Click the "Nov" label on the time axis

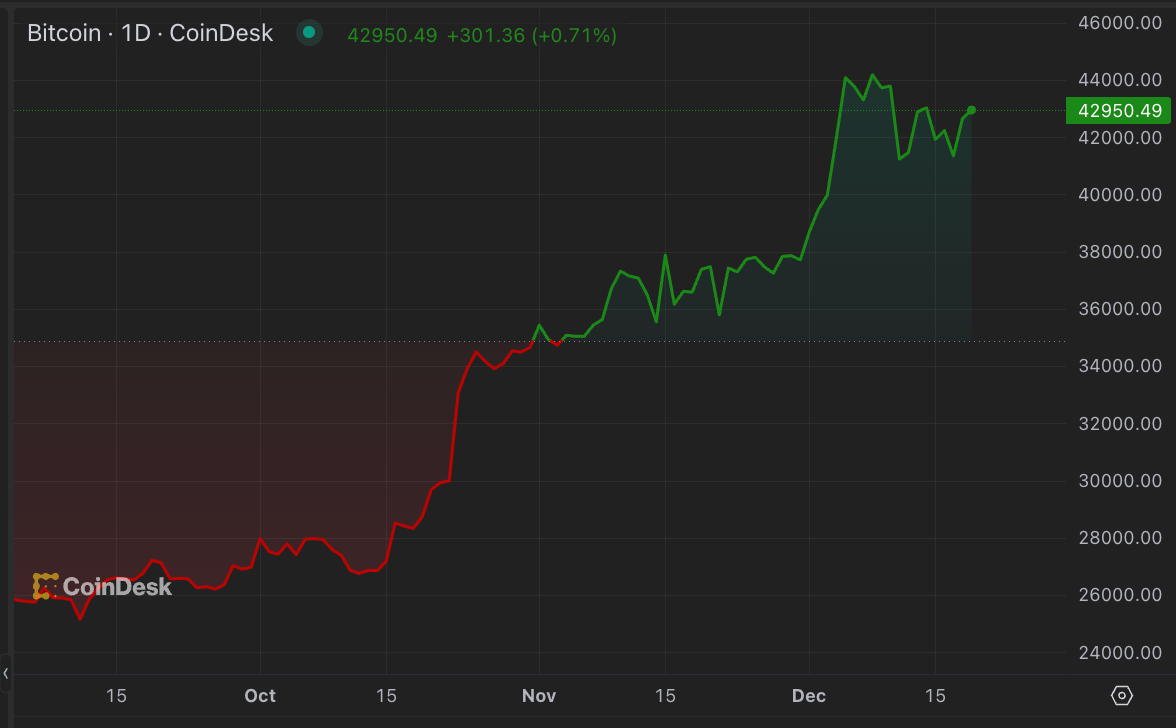pos(539,695)
